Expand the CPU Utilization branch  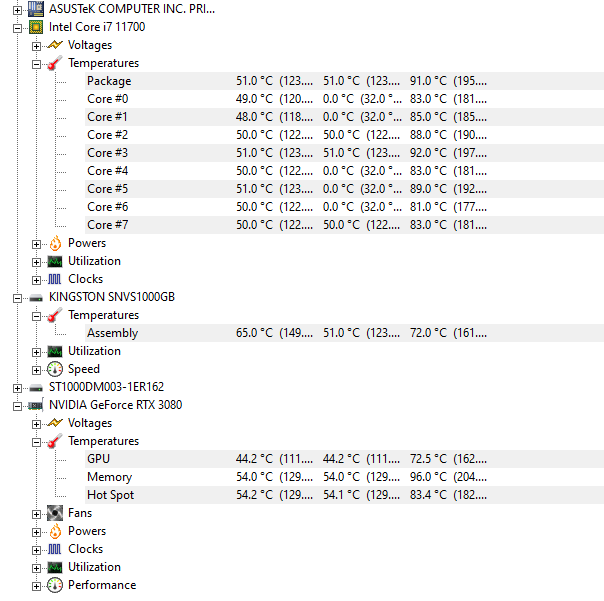click(36, 262)
